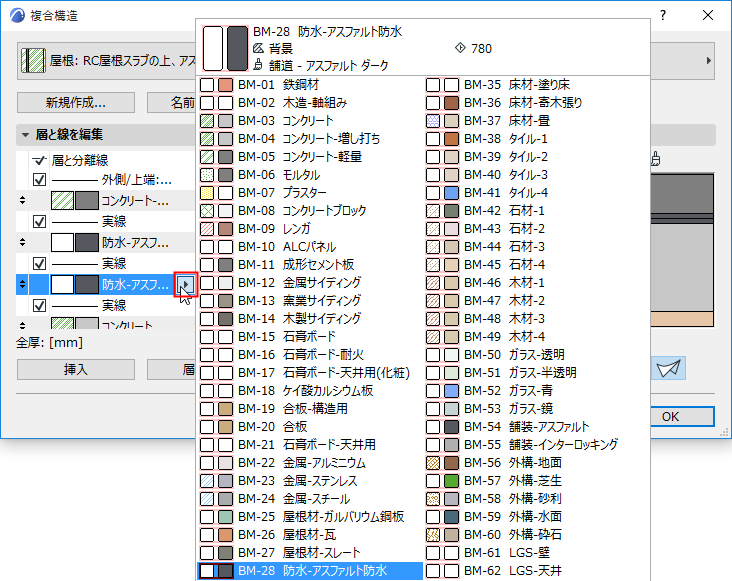Viewport: 732px width, 581px height.
Task: Click BM-55 舗装-インターロッキング entry
Action: (x=536, y=445)
